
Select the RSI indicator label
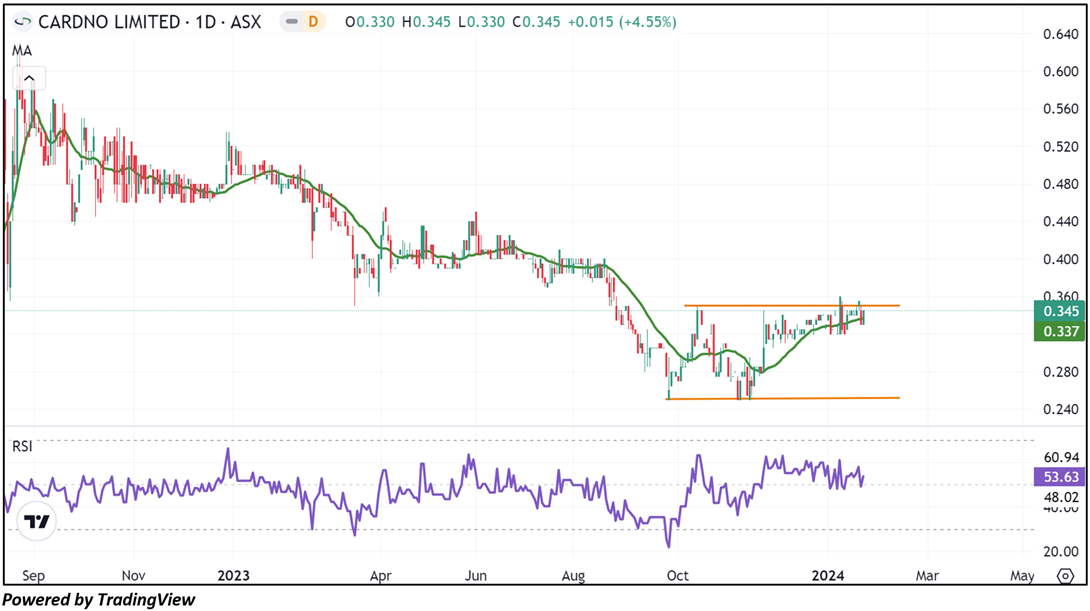22,446
